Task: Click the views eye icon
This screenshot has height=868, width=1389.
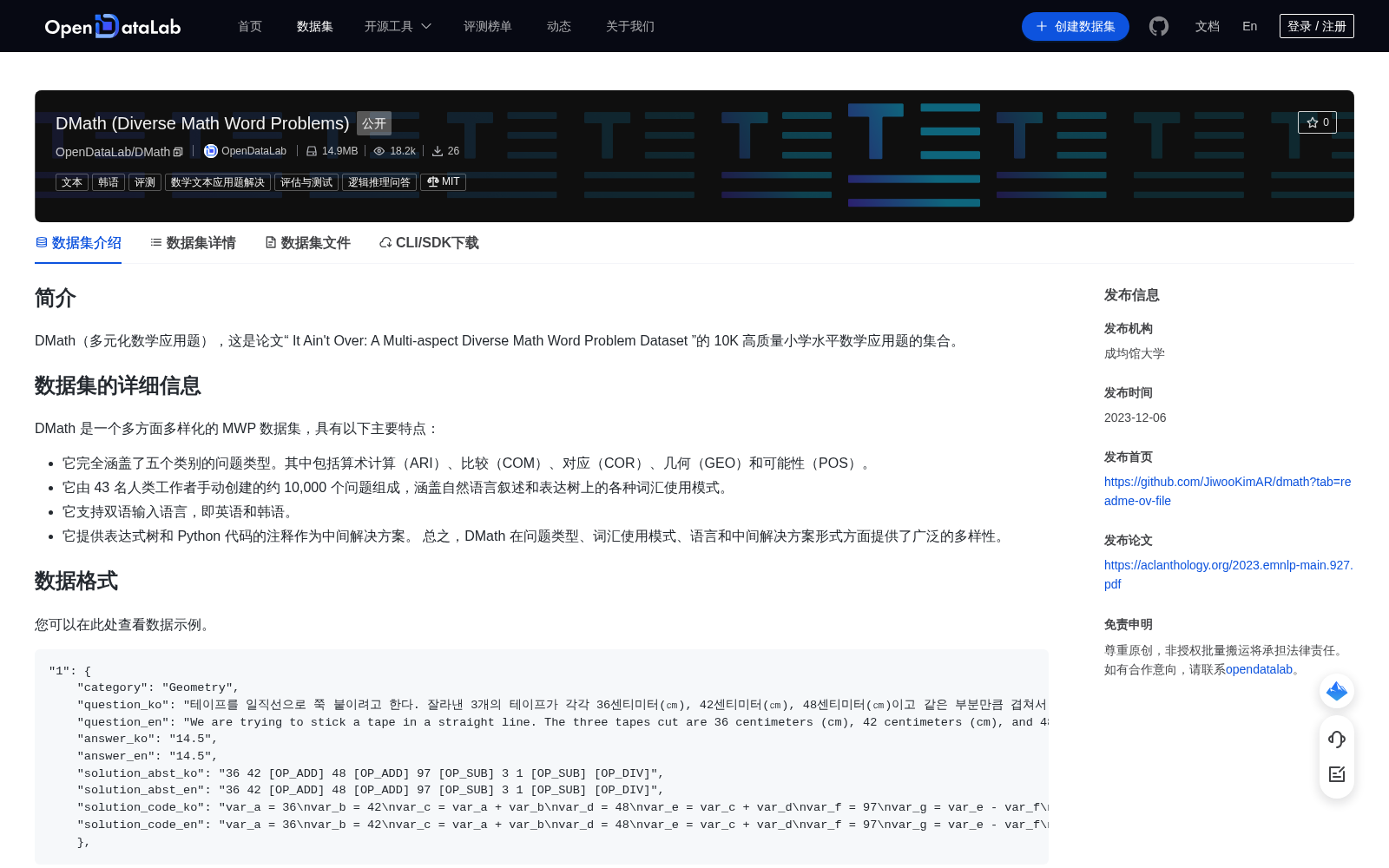Action: [379, 151]
